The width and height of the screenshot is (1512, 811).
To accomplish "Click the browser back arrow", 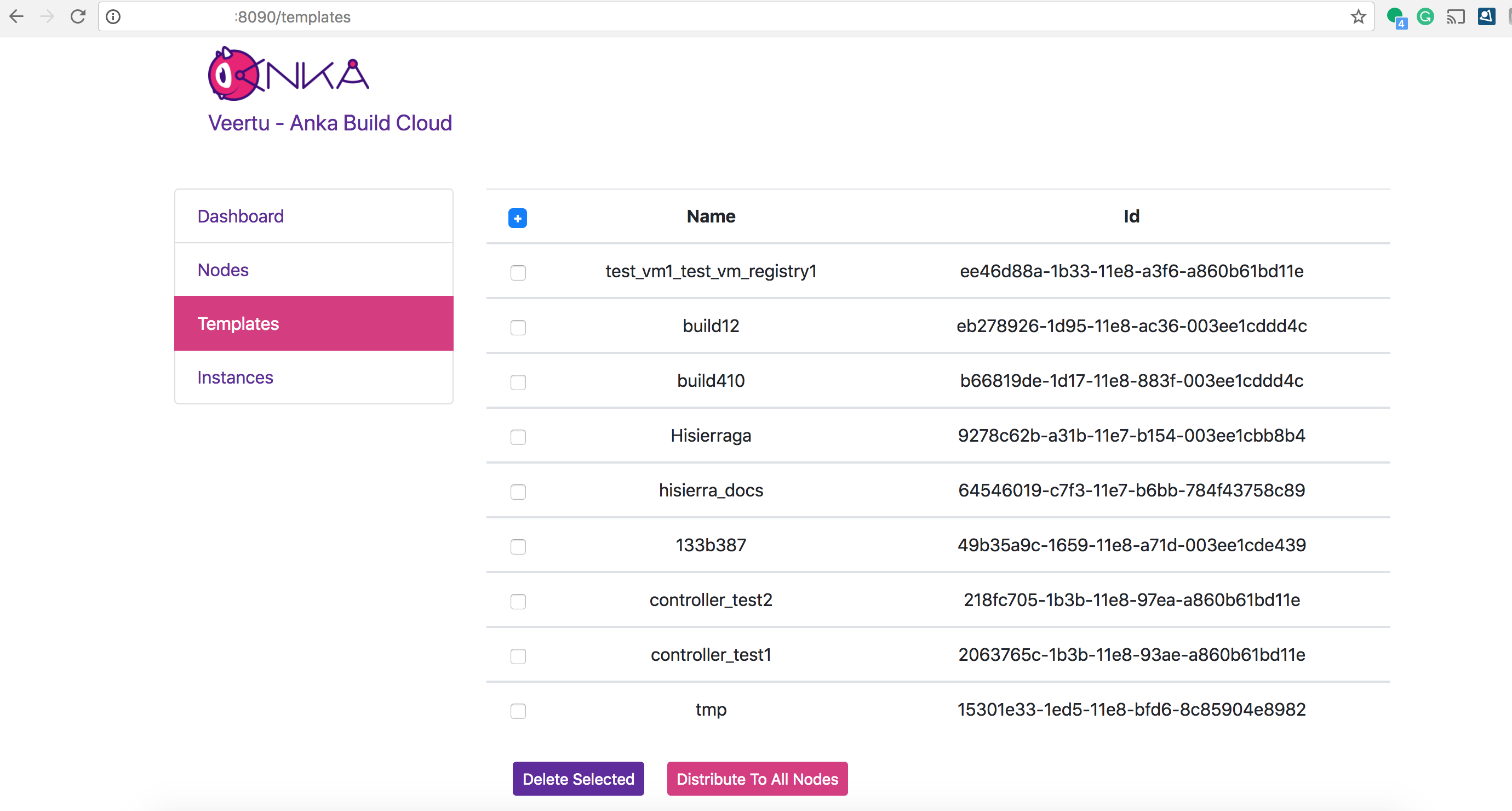I will click(17, 16).
